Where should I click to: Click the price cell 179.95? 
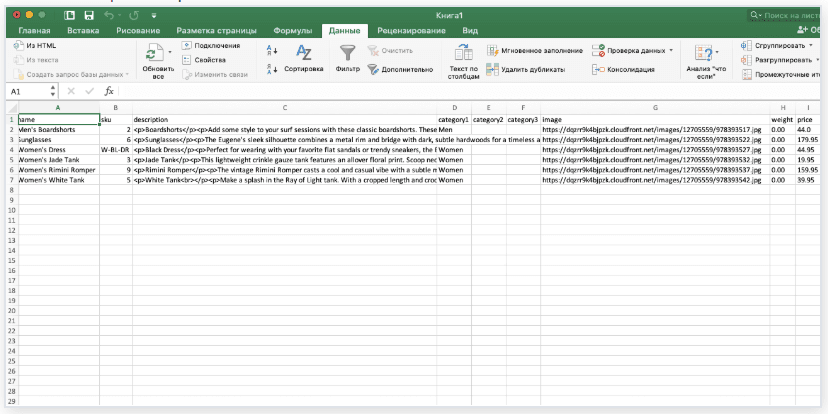(x=808, y=139)
